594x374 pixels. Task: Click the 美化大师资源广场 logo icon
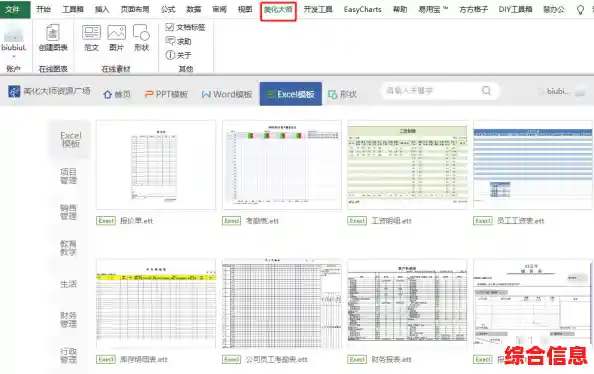(14, 92)
